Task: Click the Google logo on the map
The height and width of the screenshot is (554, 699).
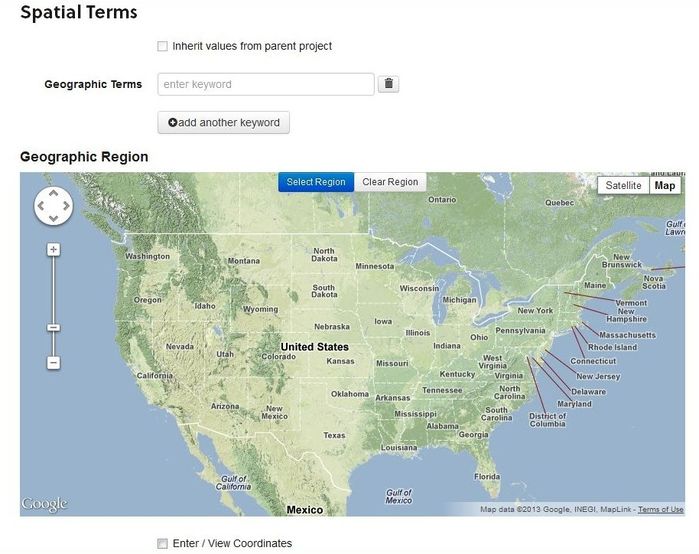Action: point(45,504)
